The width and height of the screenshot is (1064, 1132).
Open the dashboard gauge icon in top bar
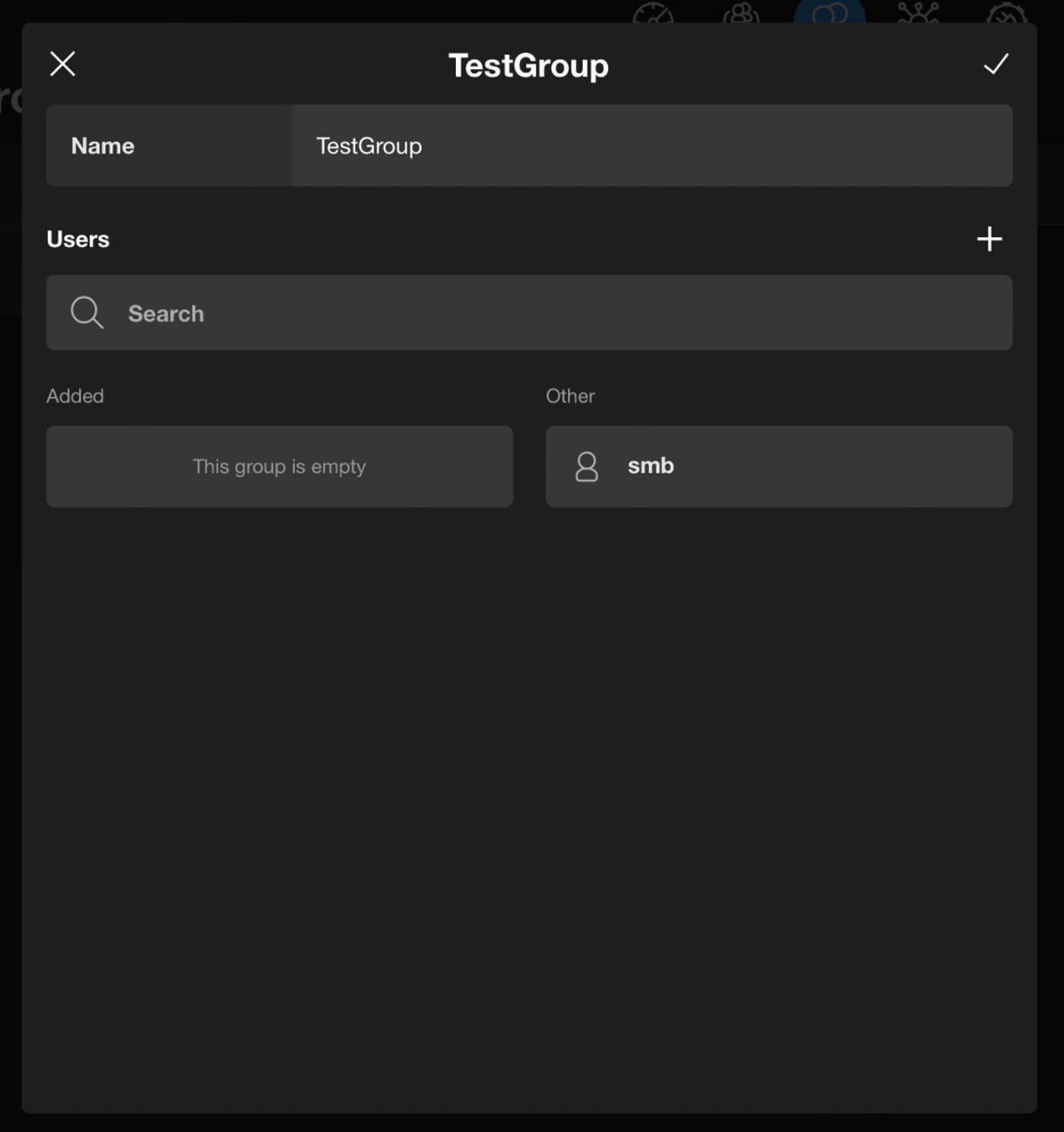tap(653, 13)
